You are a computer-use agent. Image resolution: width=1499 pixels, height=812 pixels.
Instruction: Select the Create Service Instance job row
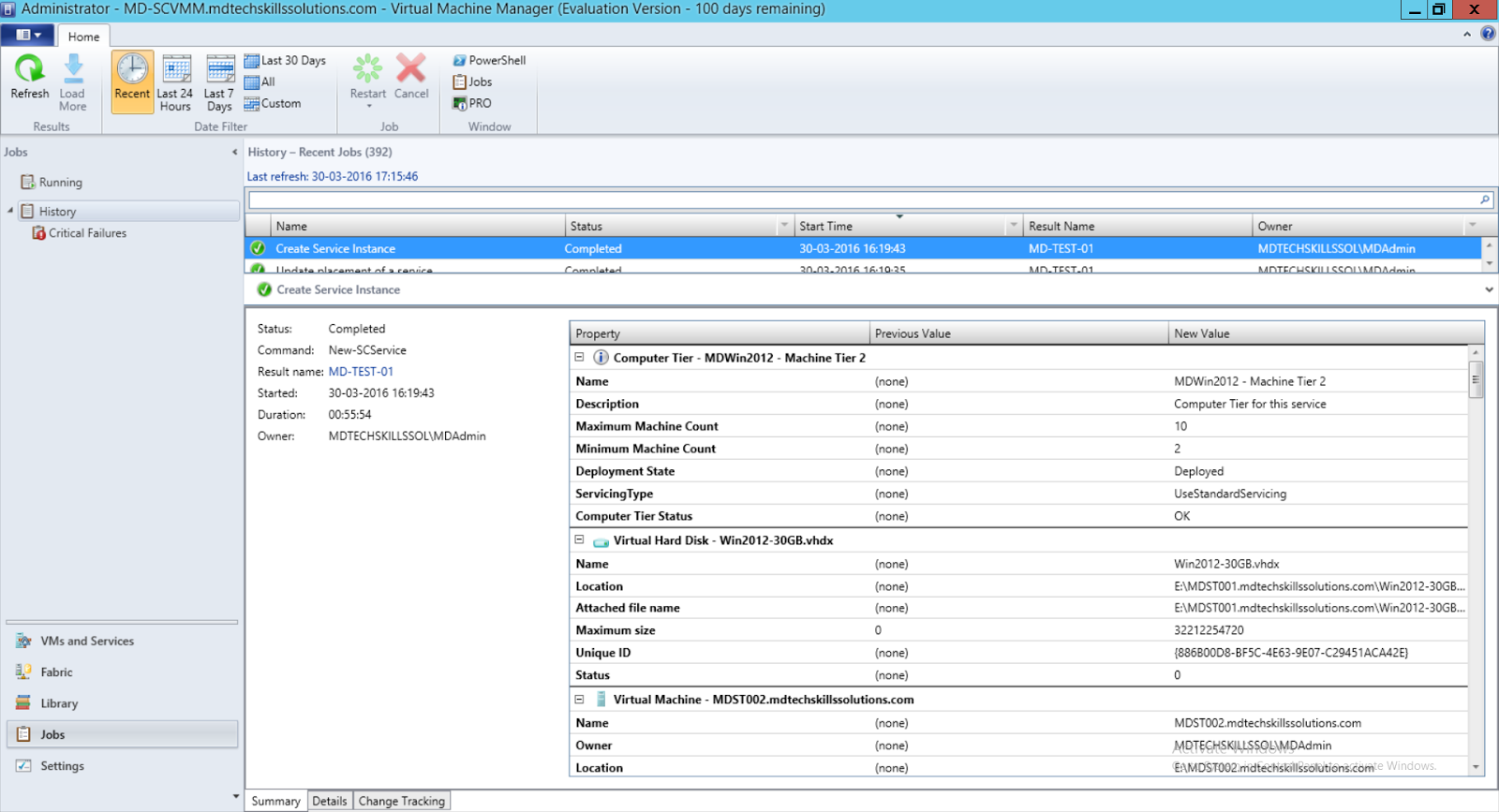(863, 249)
